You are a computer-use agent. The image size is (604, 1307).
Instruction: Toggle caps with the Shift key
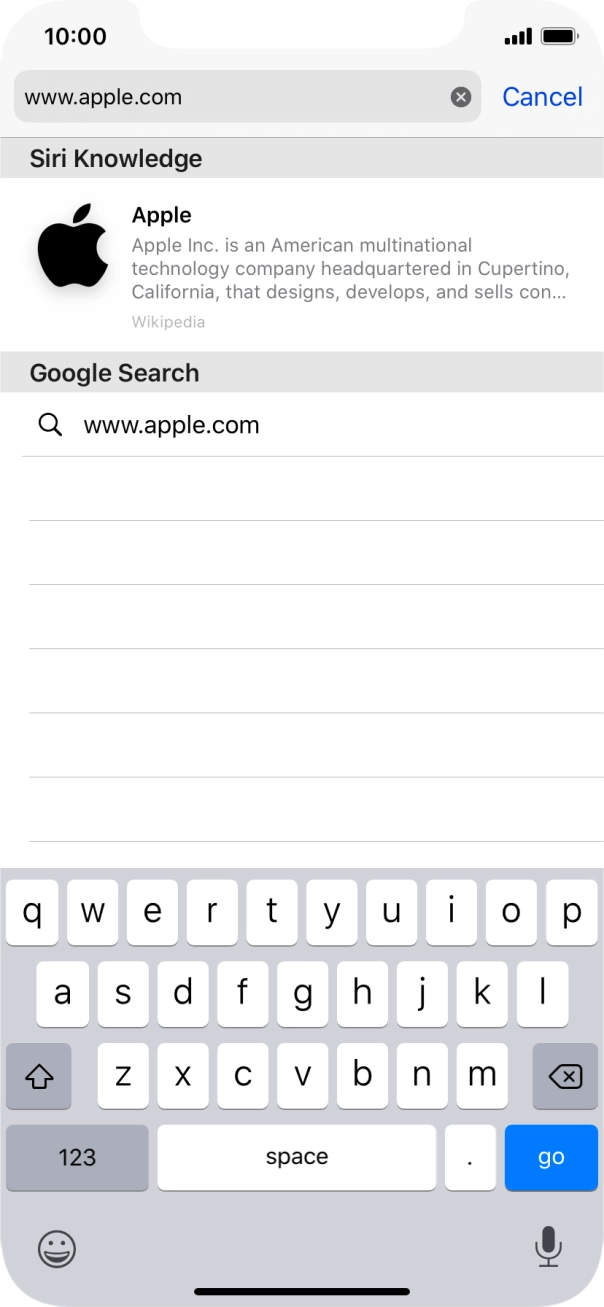click(x=38, y=1076)
